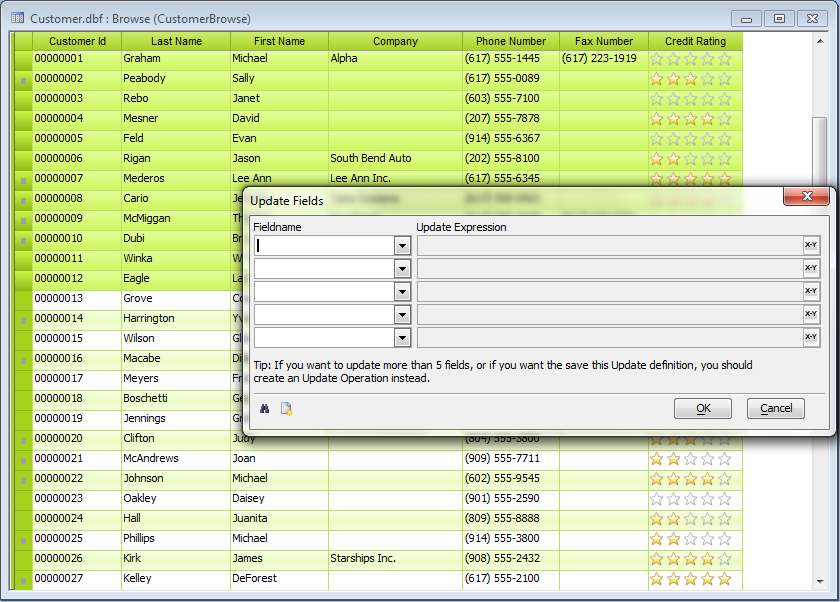Image resolution: width=840 pixels, height=602 pixels.
Task: Click phone number (914) 555-3800
Action: [502, 538]
